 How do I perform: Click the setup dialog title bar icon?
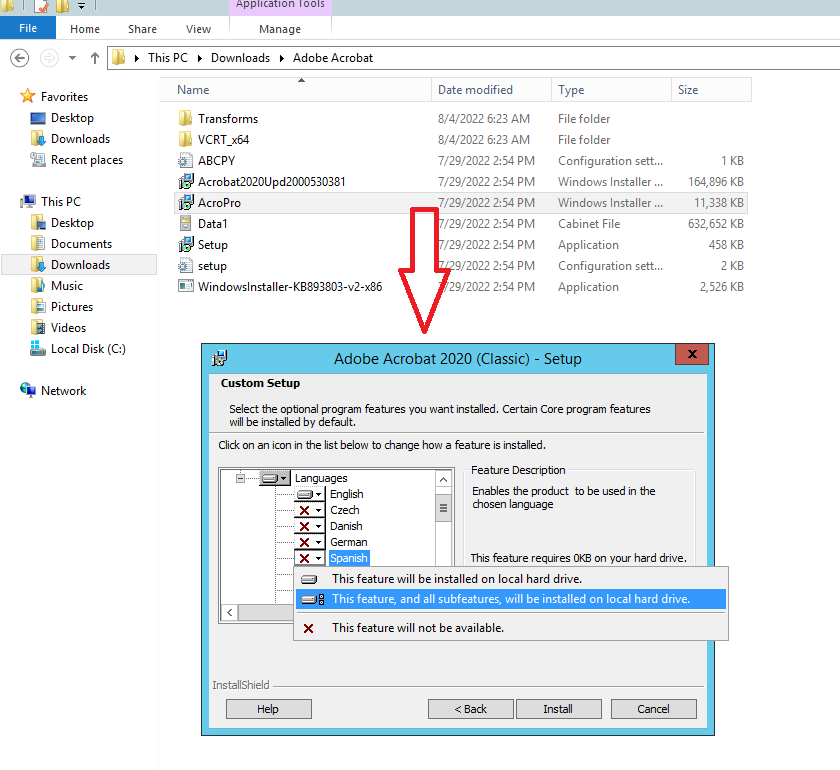point(220,358)
